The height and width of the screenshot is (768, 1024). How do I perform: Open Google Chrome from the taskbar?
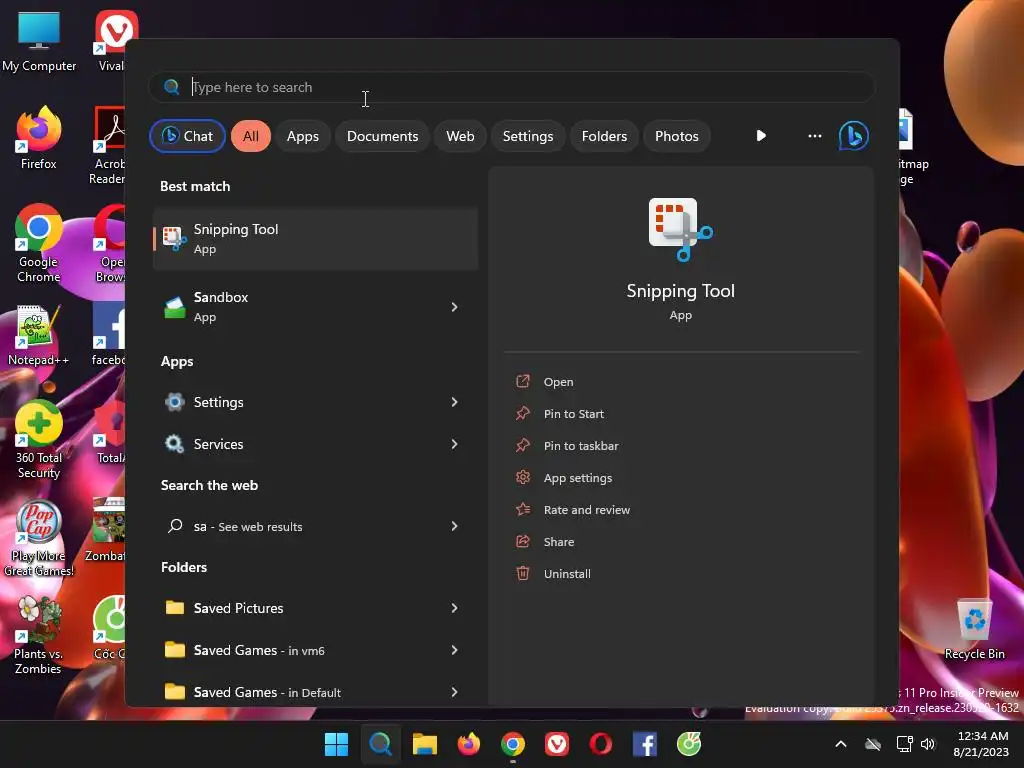[x=513, y=744]
